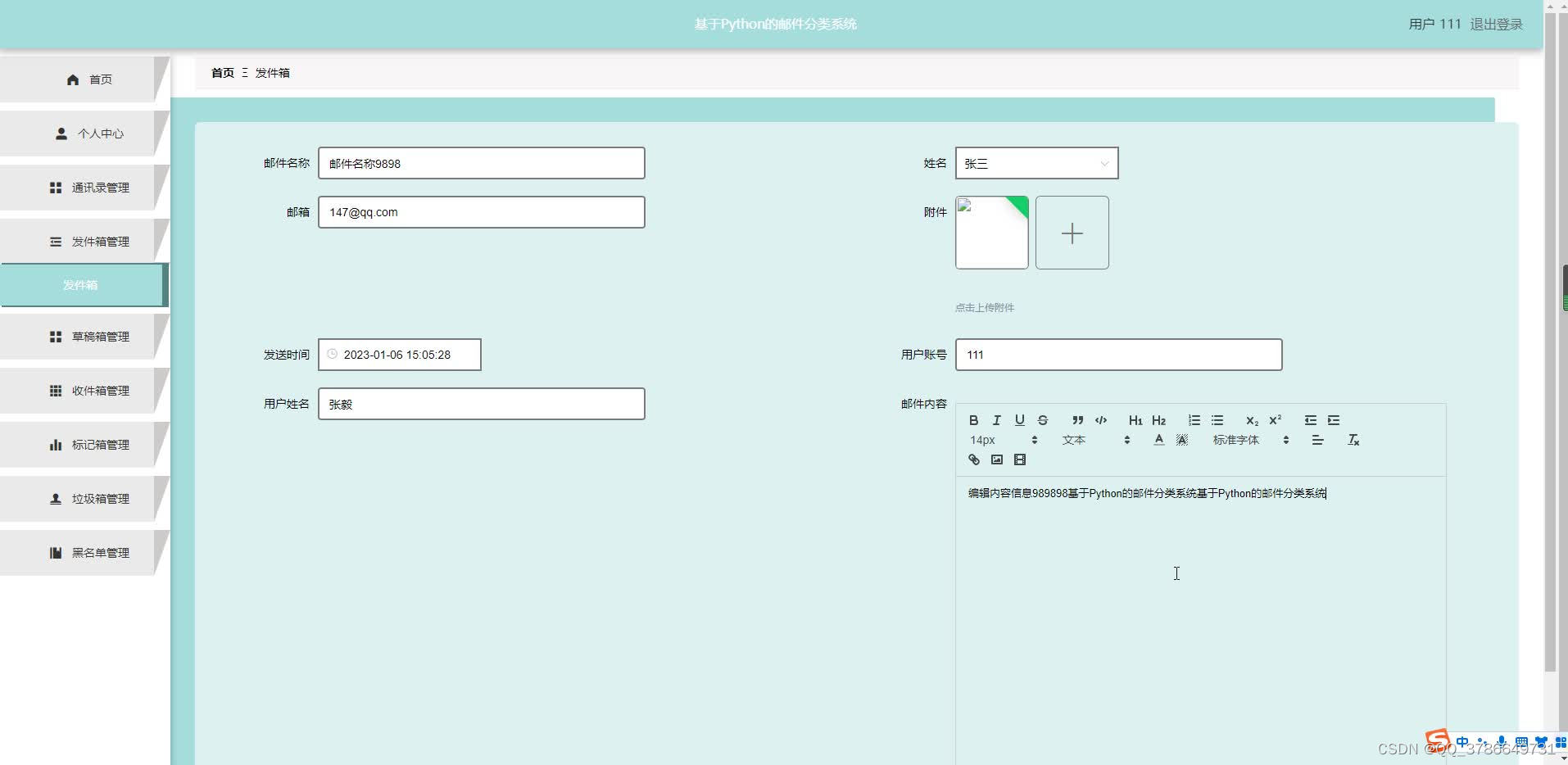Click the microphone icon in IME toolbar

click(x=1501, y=743)
